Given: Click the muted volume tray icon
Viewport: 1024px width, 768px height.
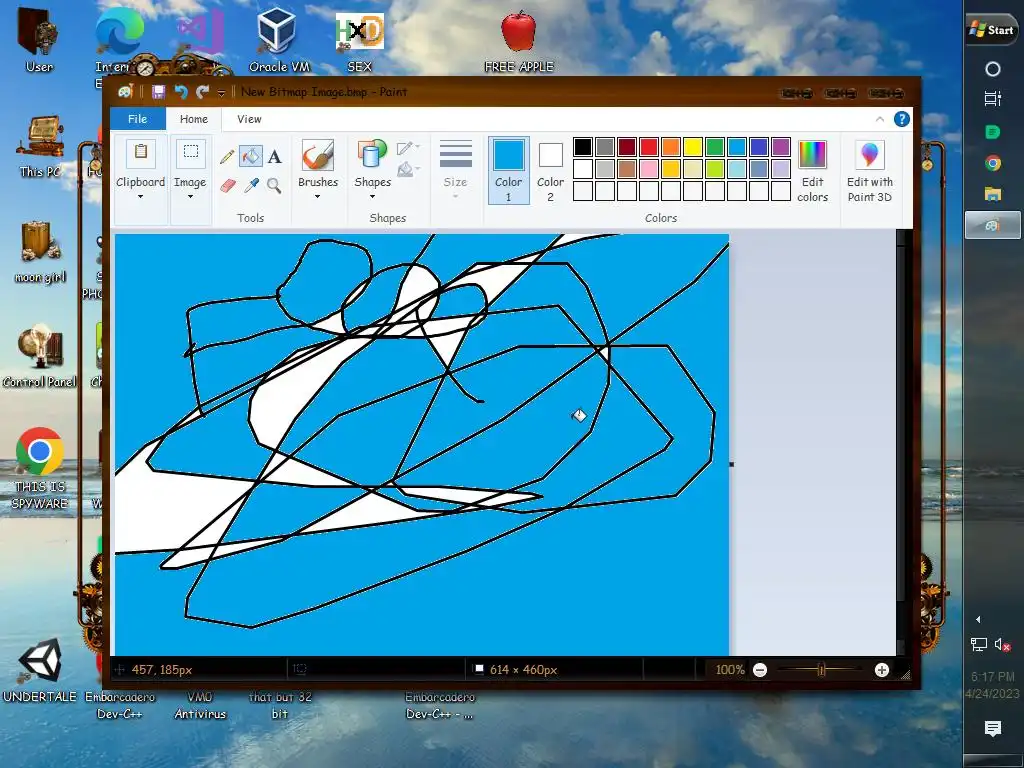Looking at the screenshot, I should (1003, 645).
